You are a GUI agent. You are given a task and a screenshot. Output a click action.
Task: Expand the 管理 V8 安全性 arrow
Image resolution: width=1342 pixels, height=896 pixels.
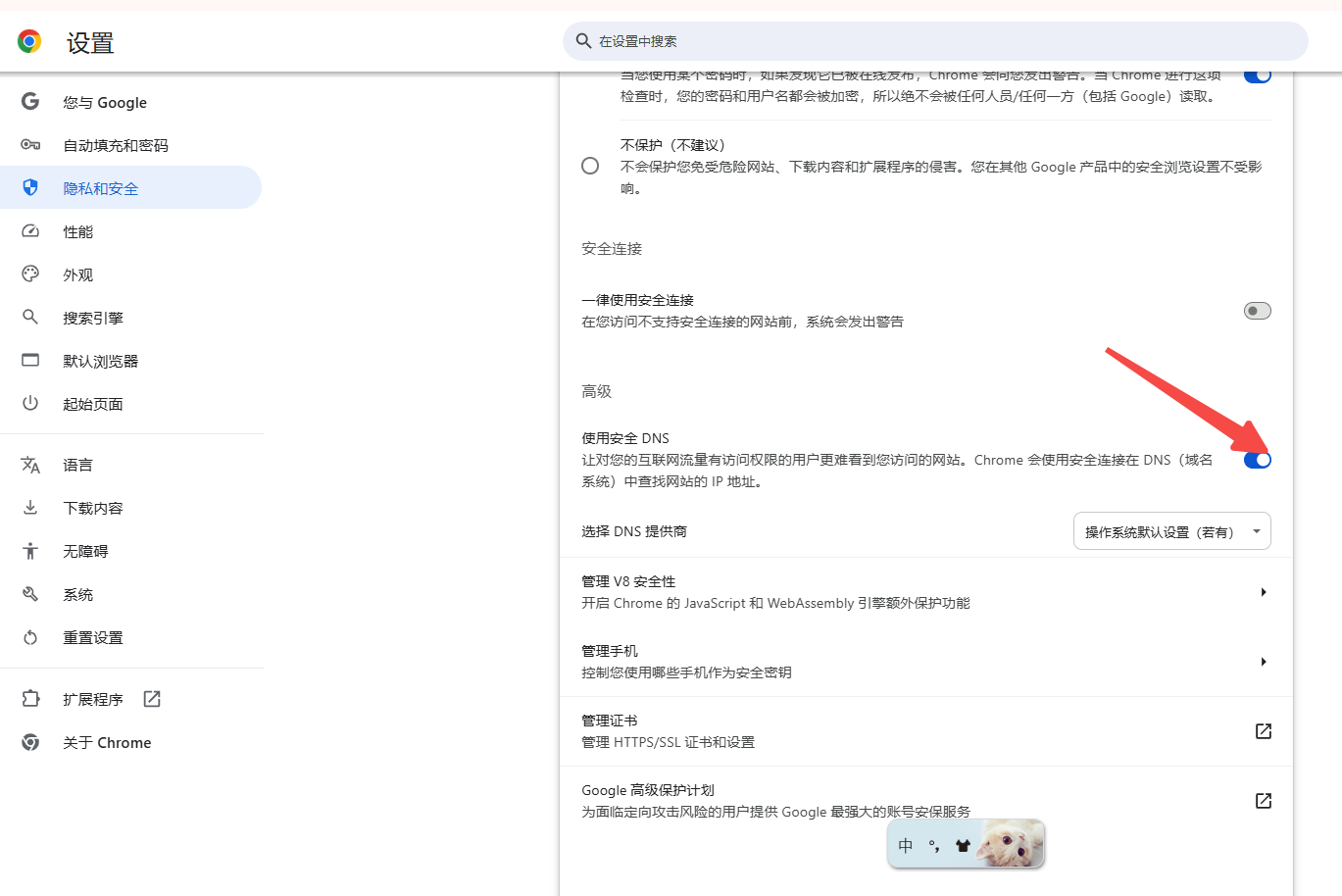click(1264, 592)
